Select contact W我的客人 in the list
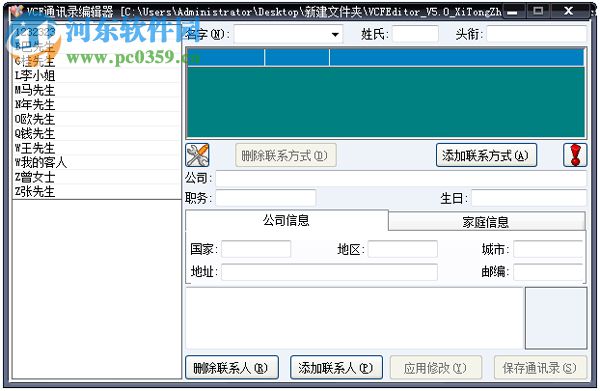This screenshot has width=600, height=391. 96,163
